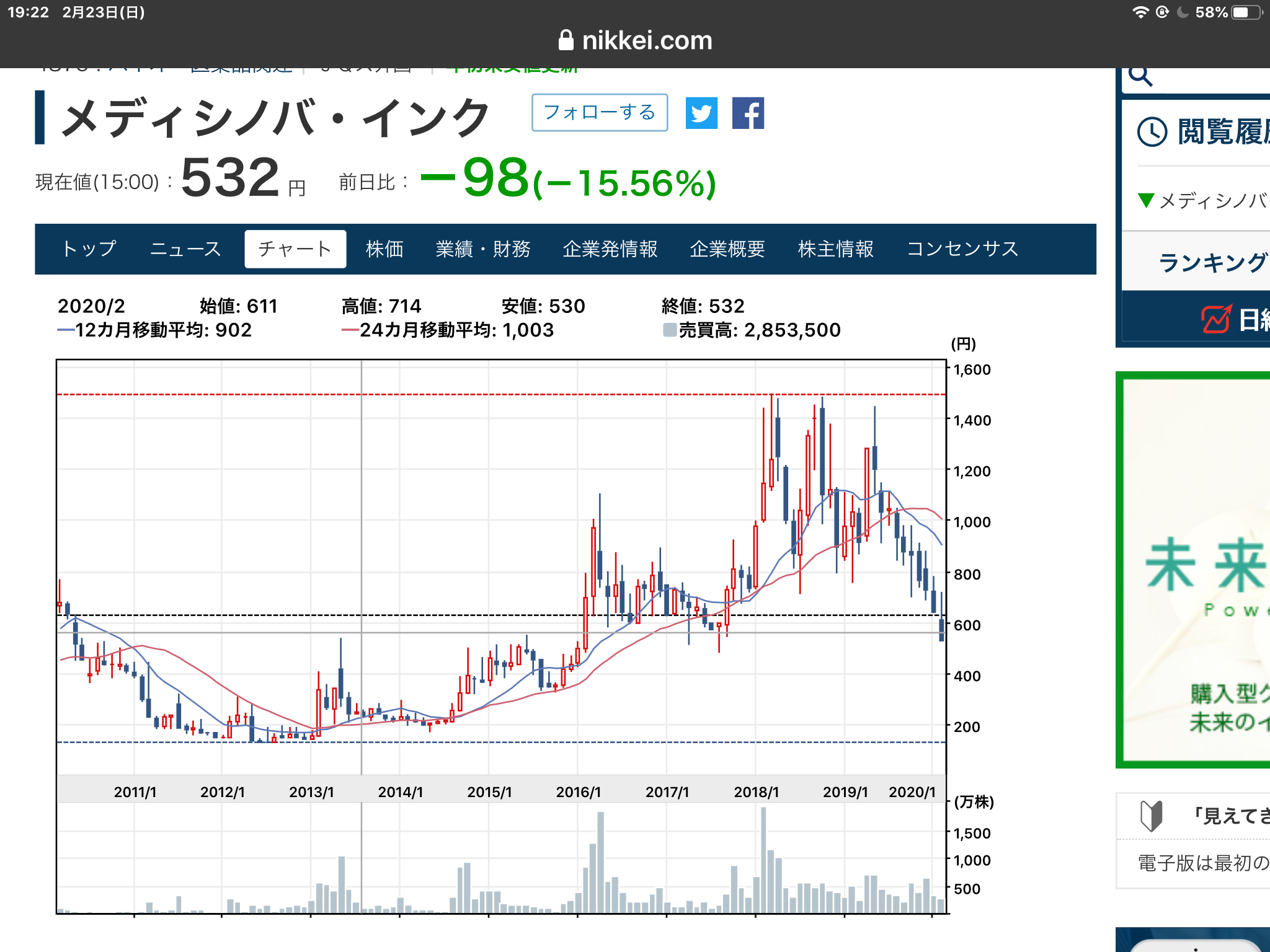Tap the battery indicator in status bar
Screen dimensions: 1270x952
pyautogui.click(x=1245, y=12)
